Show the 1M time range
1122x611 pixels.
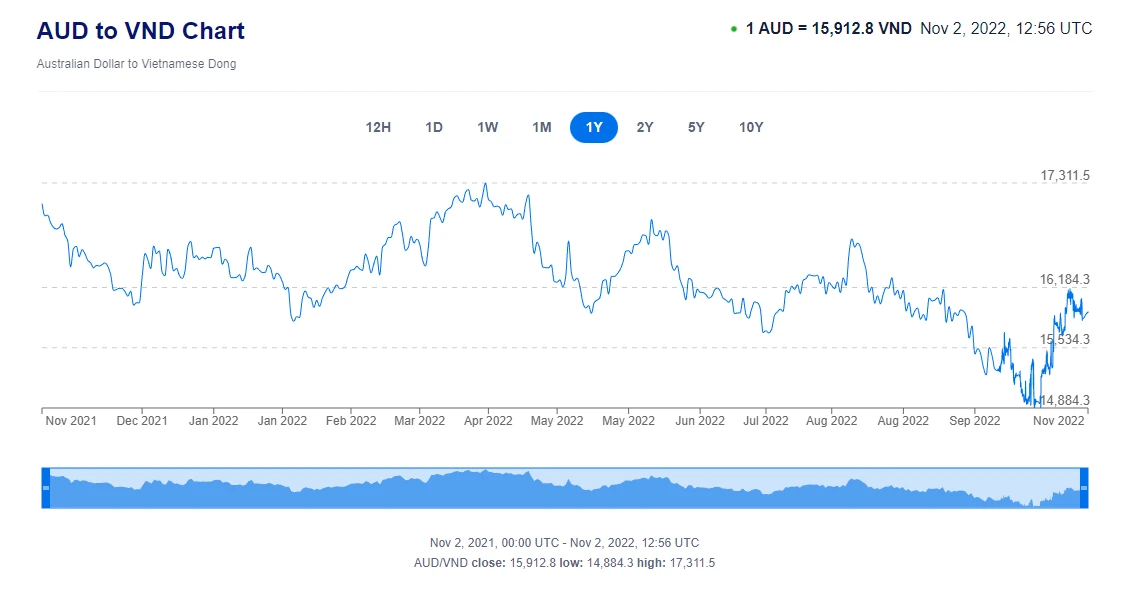tap(541, 127)
